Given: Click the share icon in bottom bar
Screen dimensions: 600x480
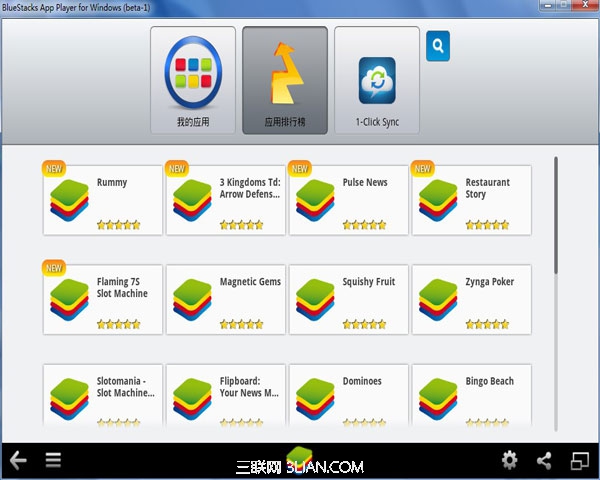Looking at the screenshot, I should [x=544, y=460].
